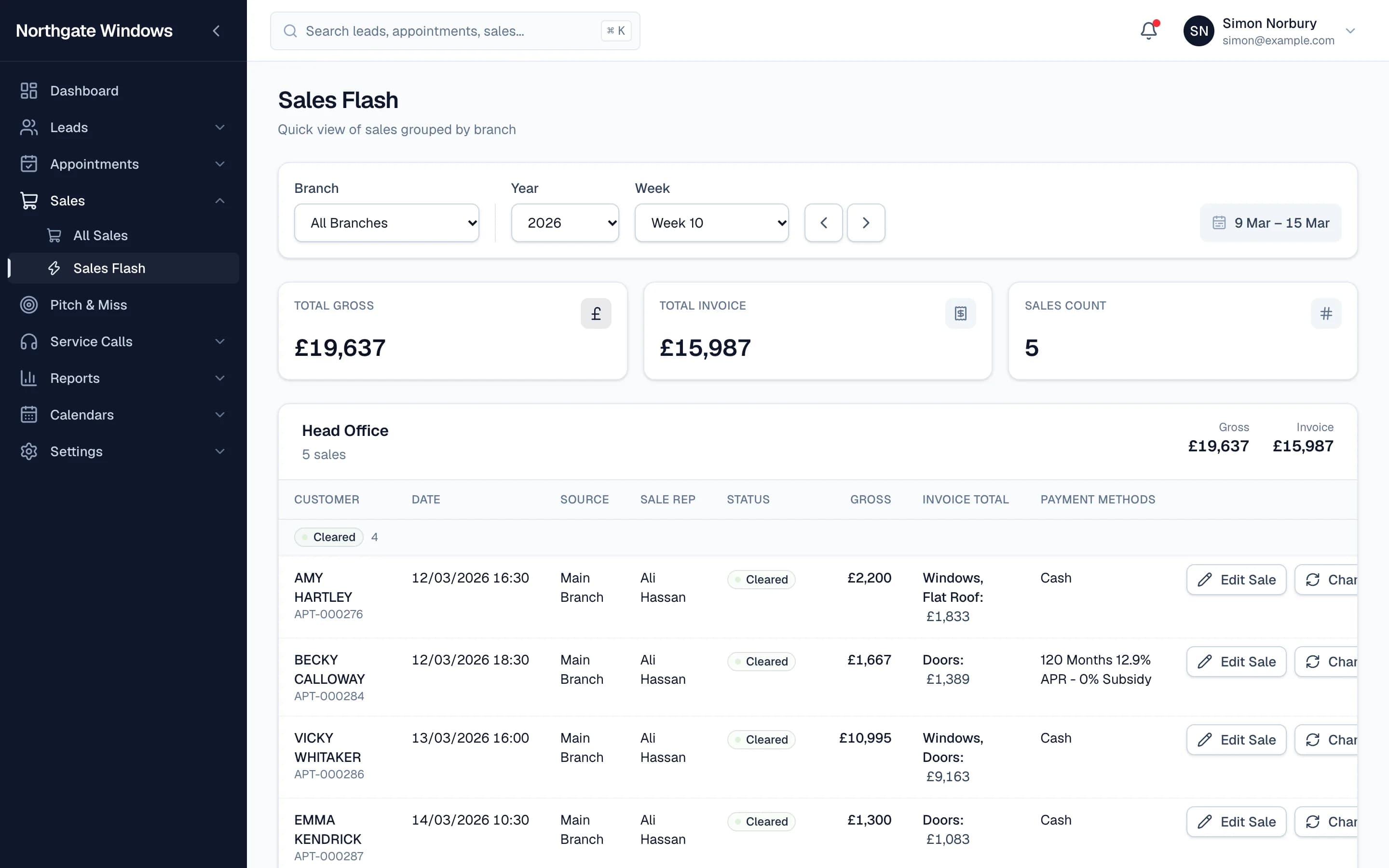Click the Sales cart icon in sidebar

tap(29, 201)
